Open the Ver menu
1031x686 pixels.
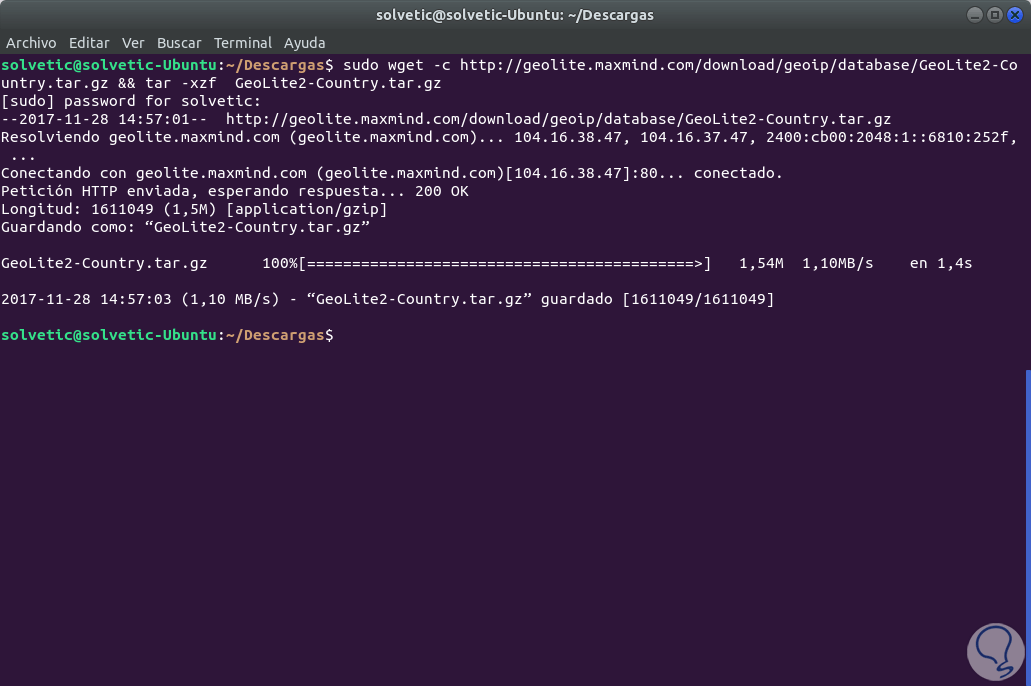point(133,43)
